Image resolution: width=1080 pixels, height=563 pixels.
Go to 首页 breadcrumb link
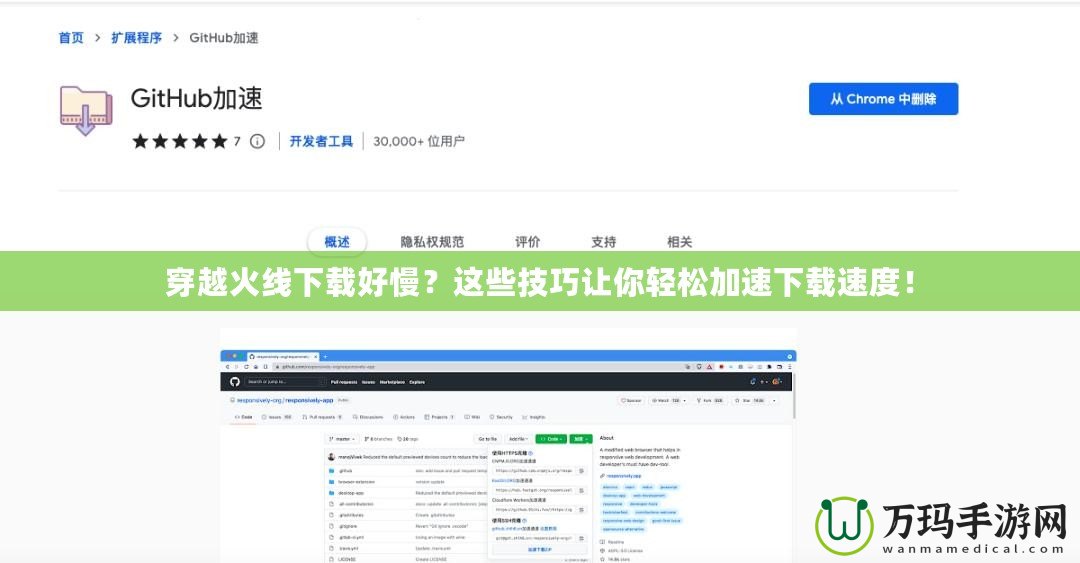point(70,38)
